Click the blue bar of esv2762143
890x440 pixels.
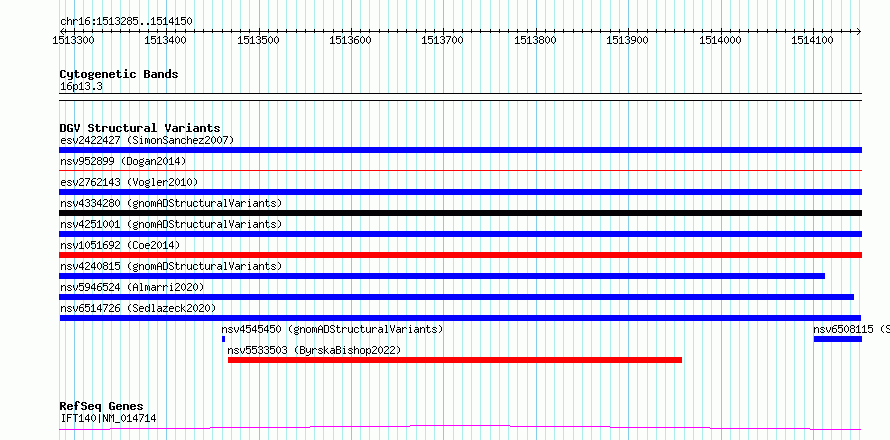click(x=460, y=192)
